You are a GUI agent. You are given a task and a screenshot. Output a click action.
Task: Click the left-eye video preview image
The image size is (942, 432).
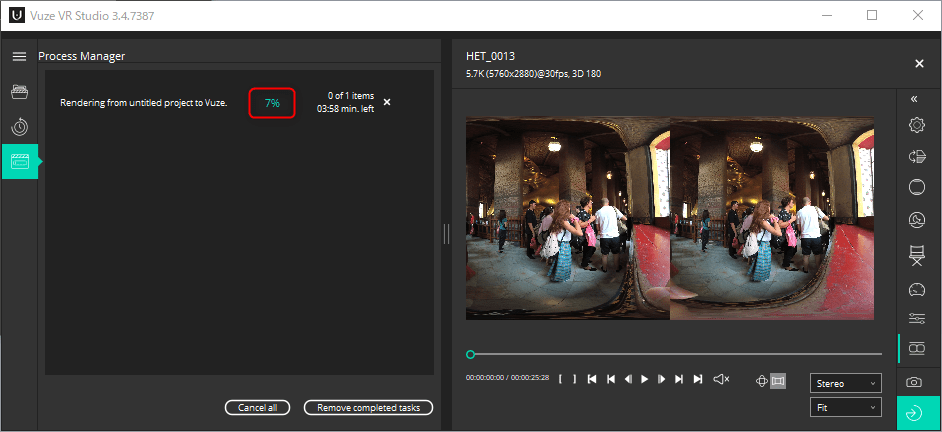[568, 218]
